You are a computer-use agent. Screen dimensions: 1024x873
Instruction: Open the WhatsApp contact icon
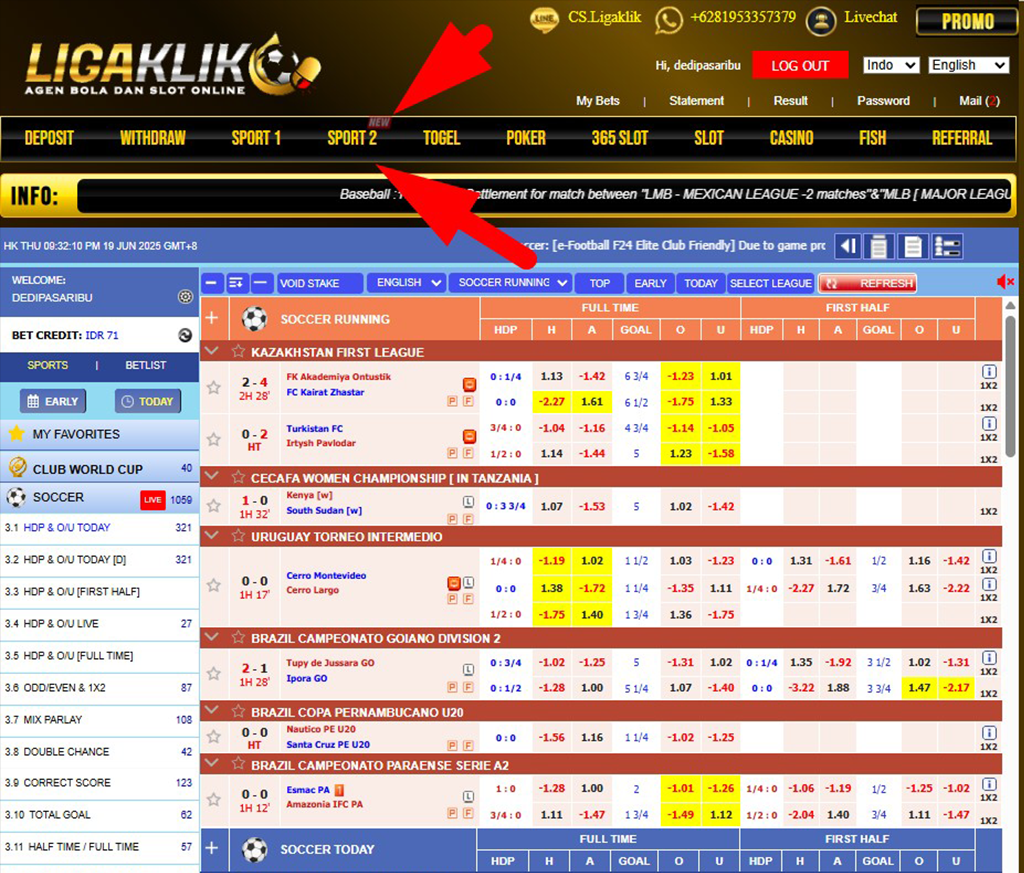point(669,20)
